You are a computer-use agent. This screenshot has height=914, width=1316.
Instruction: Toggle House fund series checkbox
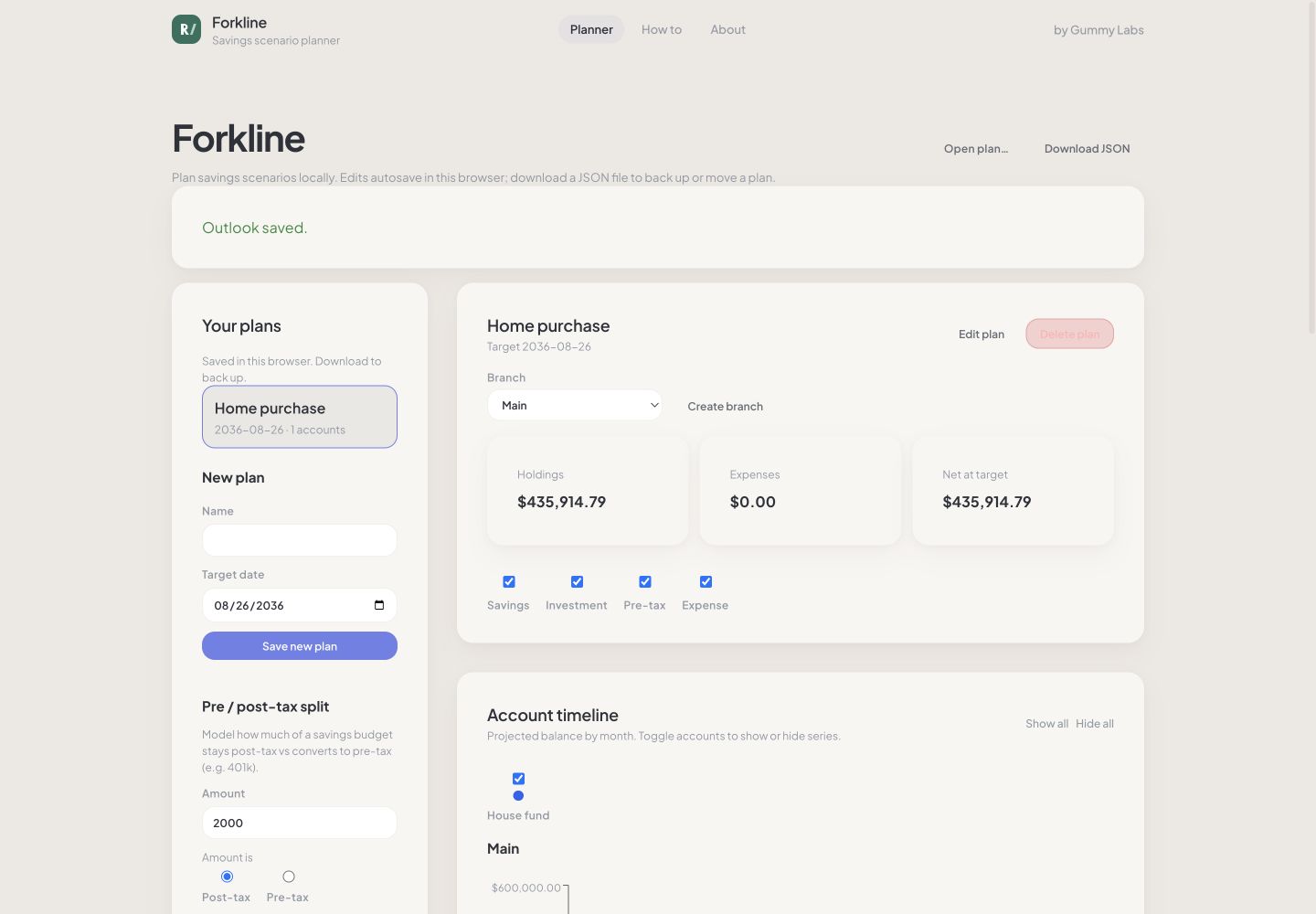click(x=518, y=779)
